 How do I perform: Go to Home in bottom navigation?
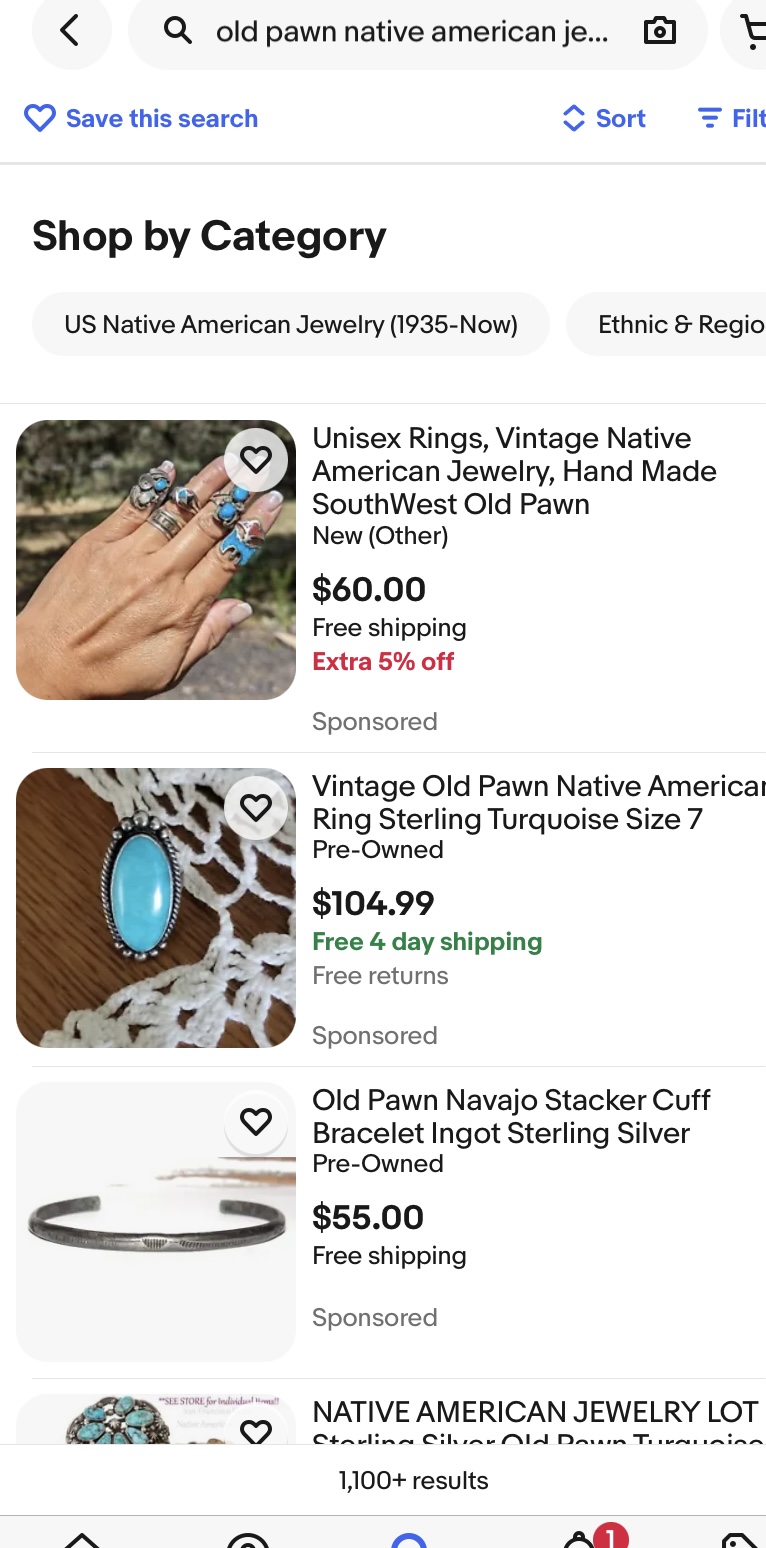[x=83, y=1540]
